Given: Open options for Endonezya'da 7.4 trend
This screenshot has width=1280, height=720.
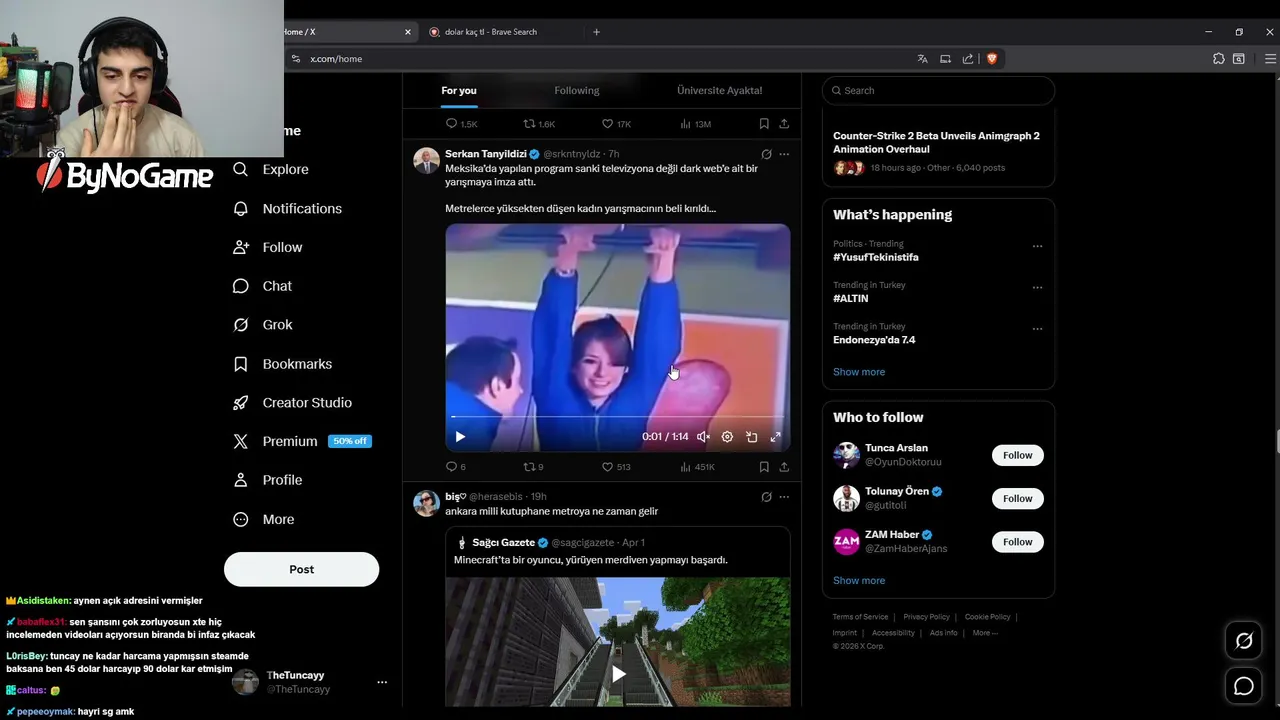Looking at the screenshot, I should point(1037,328).
